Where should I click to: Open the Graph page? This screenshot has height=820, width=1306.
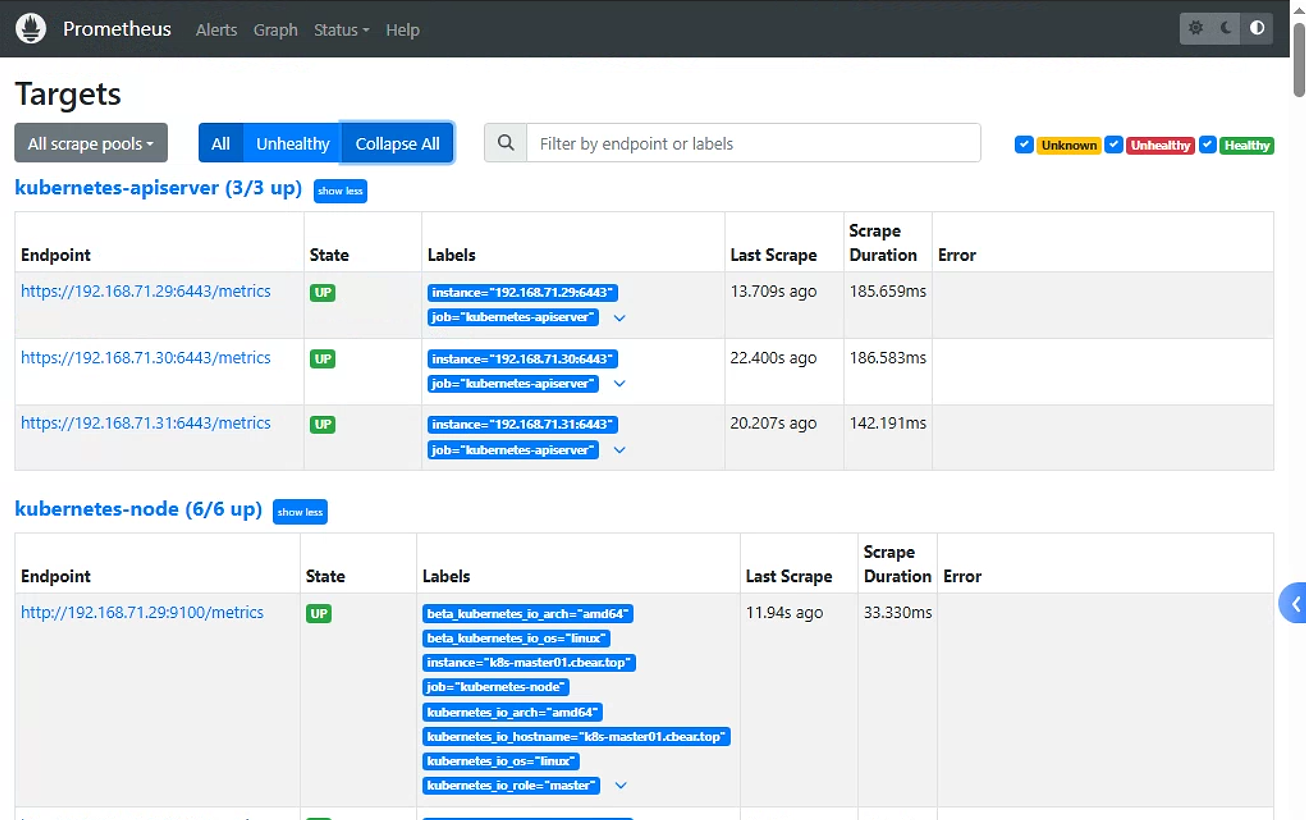[x=275, y=30]
